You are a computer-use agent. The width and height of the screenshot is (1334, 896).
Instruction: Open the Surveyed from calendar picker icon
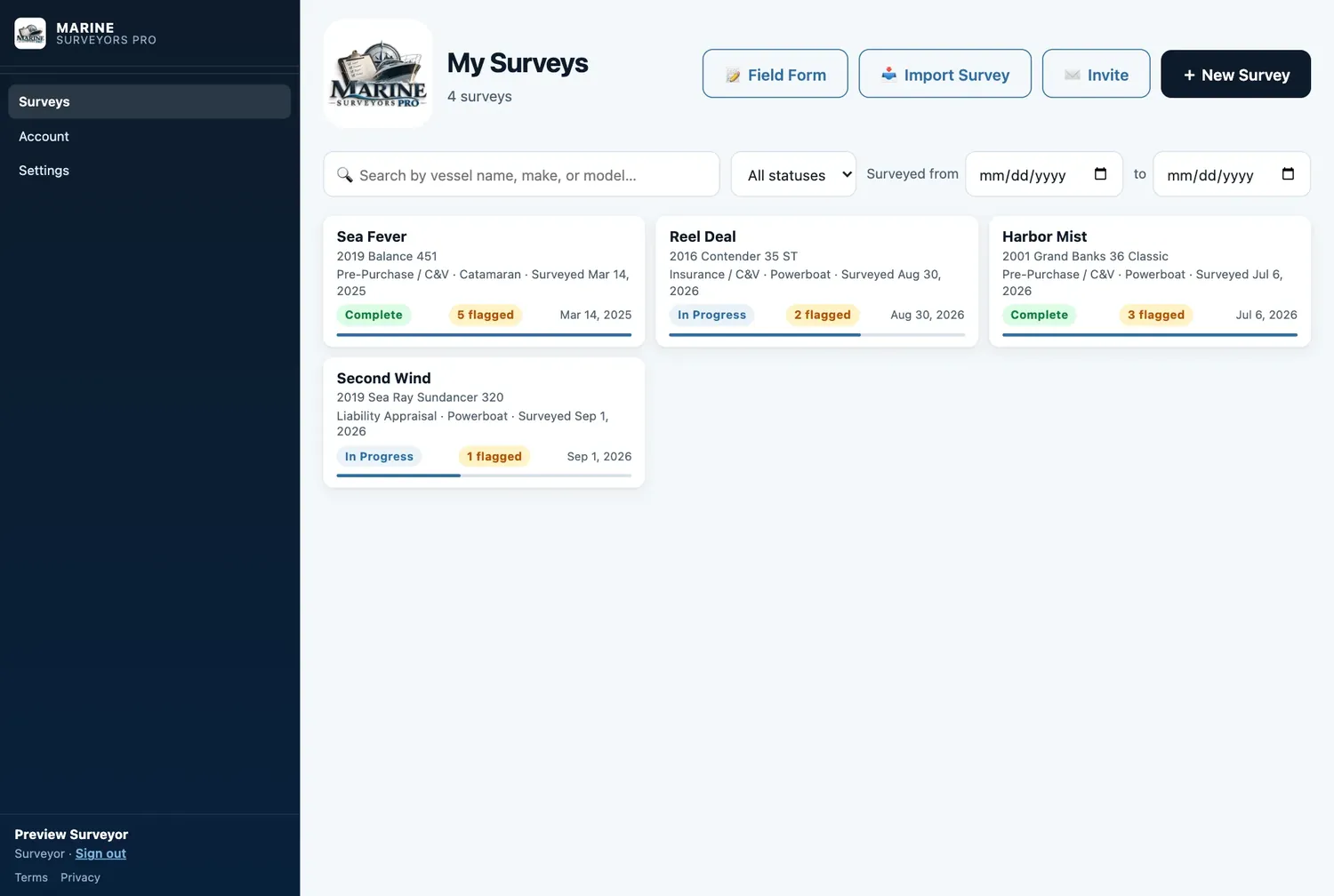(1100, 174)
